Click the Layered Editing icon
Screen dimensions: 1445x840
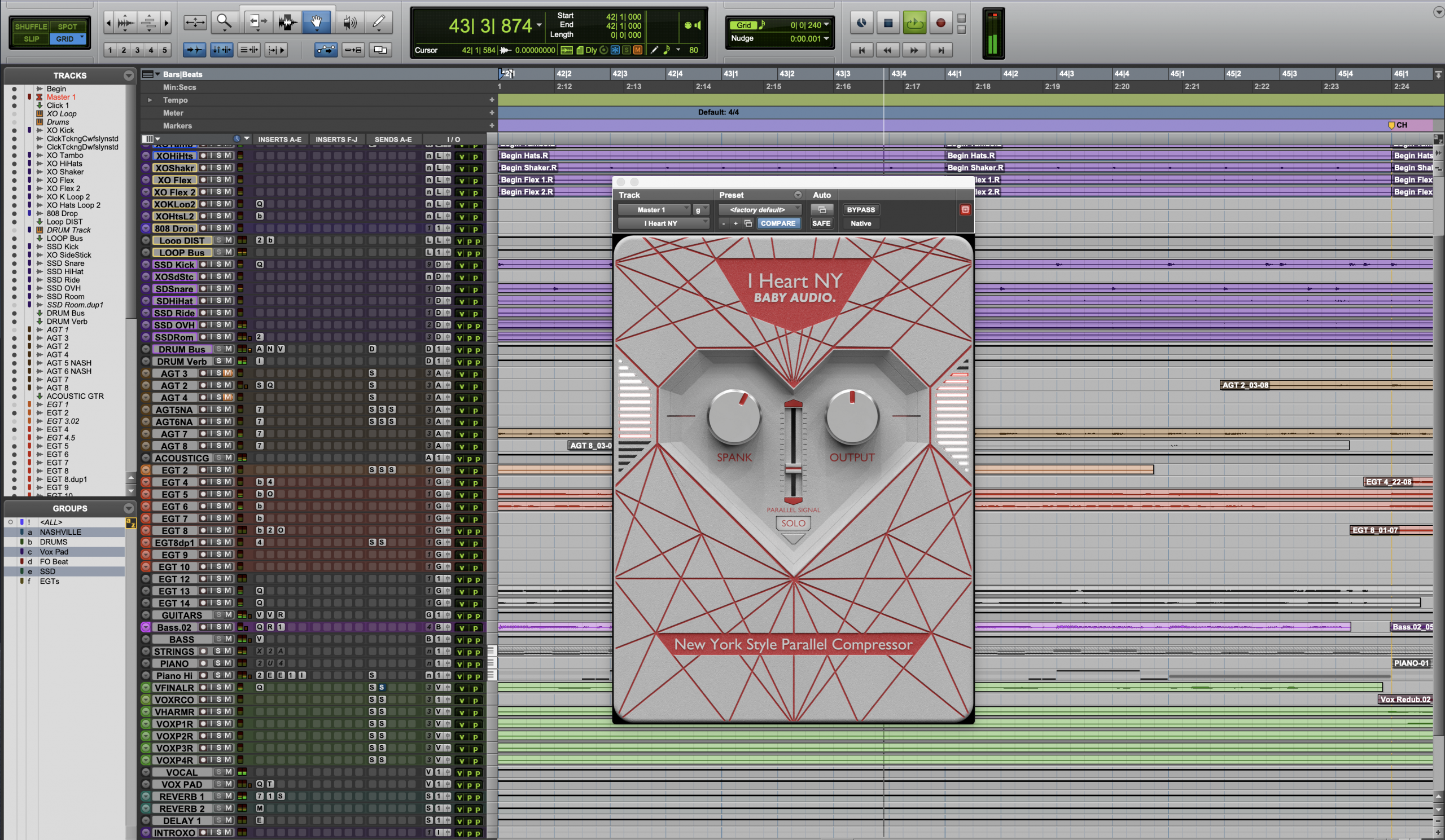click(380, 50)
